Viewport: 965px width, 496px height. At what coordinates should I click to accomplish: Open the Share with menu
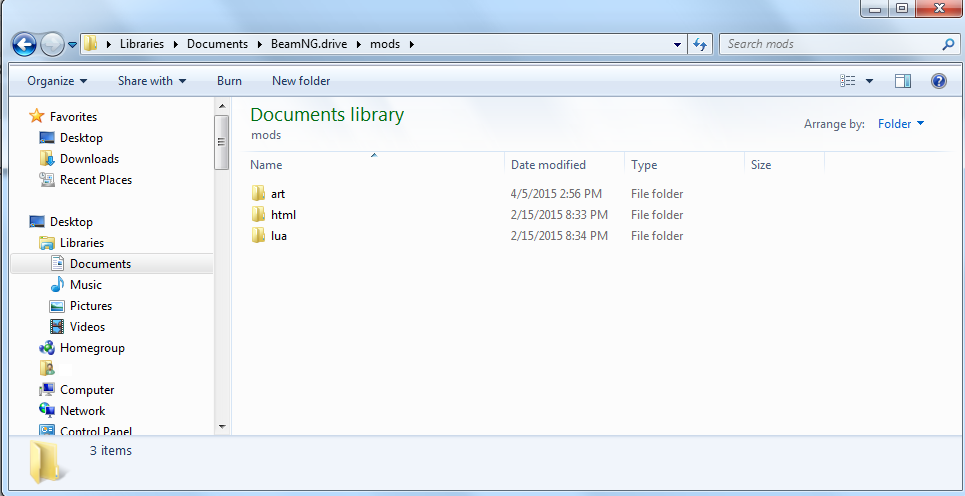(x=152, y=81)
